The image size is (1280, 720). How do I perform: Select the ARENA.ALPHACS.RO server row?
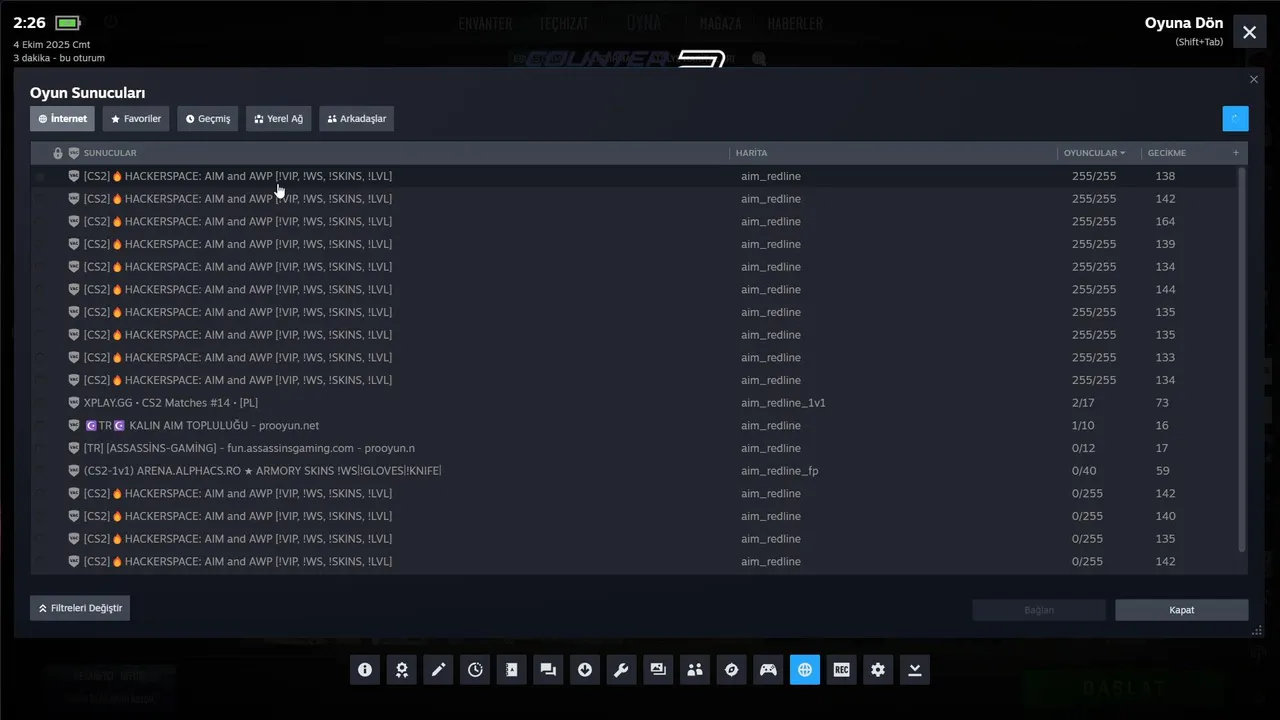click(633, 471)
